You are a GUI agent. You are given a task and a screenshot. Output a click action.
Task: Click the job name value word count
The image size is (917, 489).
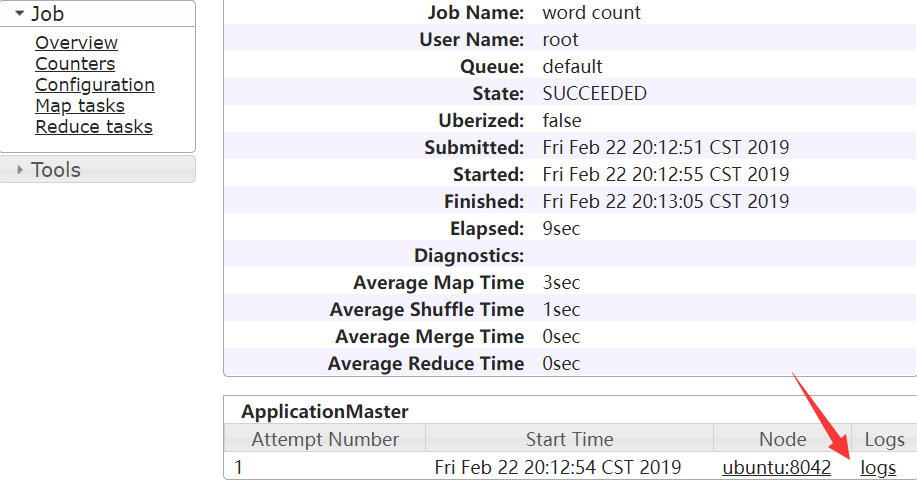591,13
